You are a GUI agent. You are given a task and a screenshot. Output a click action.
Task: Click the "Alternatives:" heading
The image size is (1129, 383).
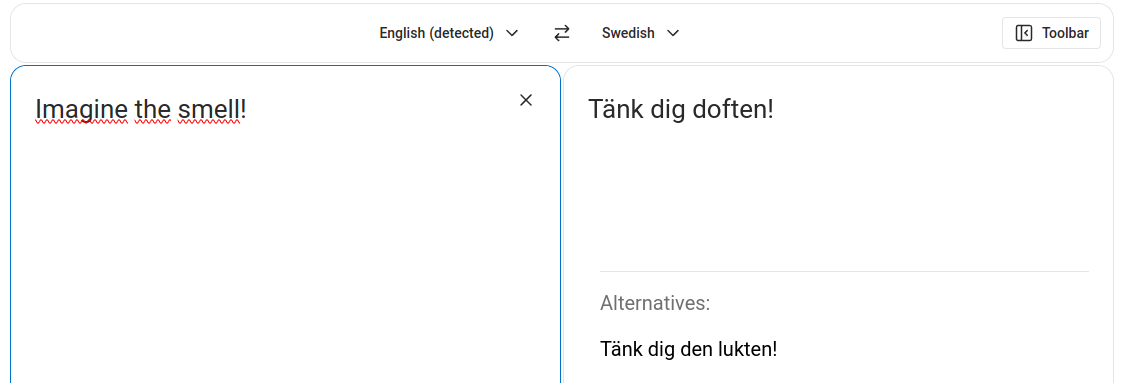tap(655, 303)
